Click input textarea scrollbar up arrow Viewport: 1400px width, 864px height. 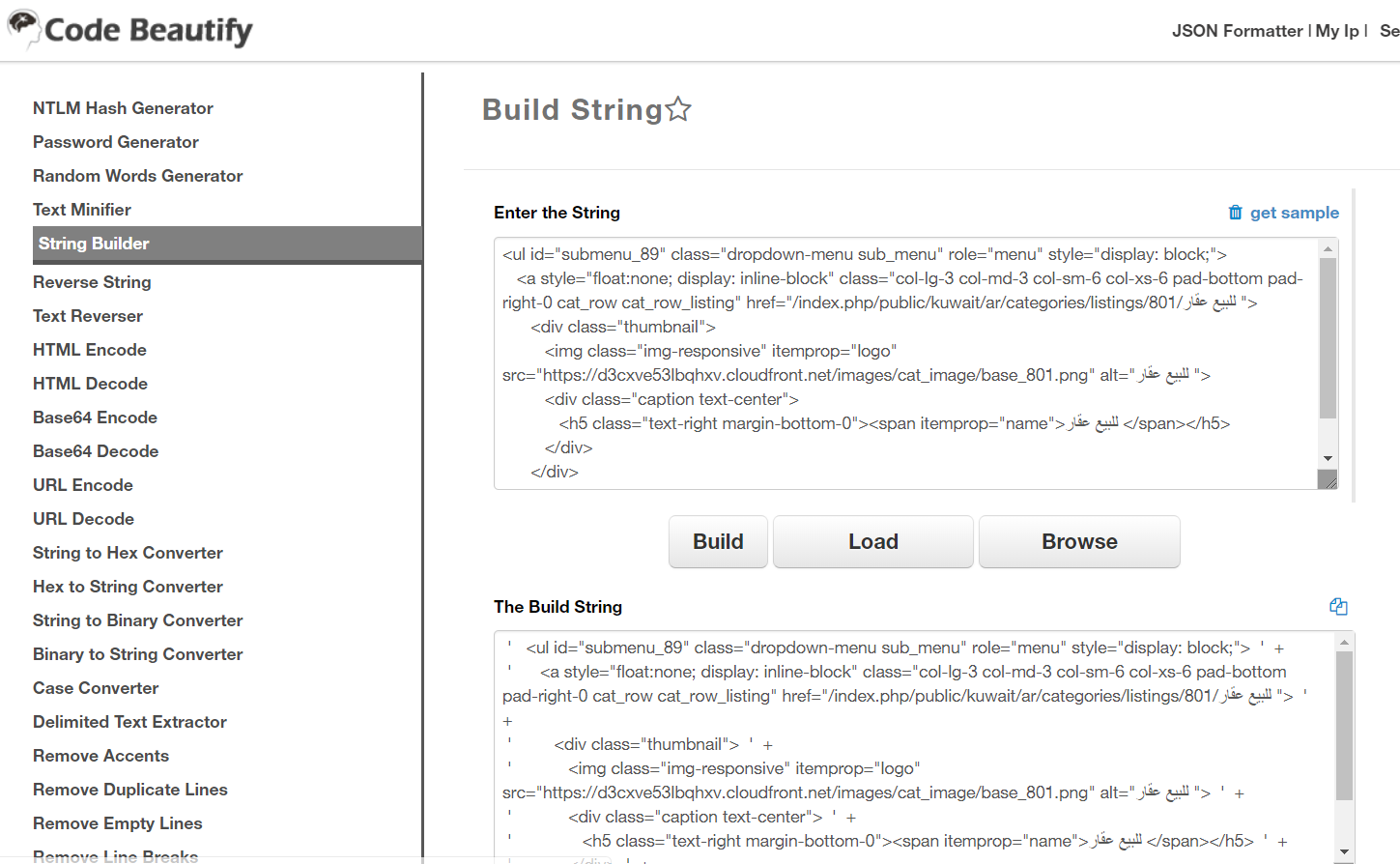coord(1328,248)
